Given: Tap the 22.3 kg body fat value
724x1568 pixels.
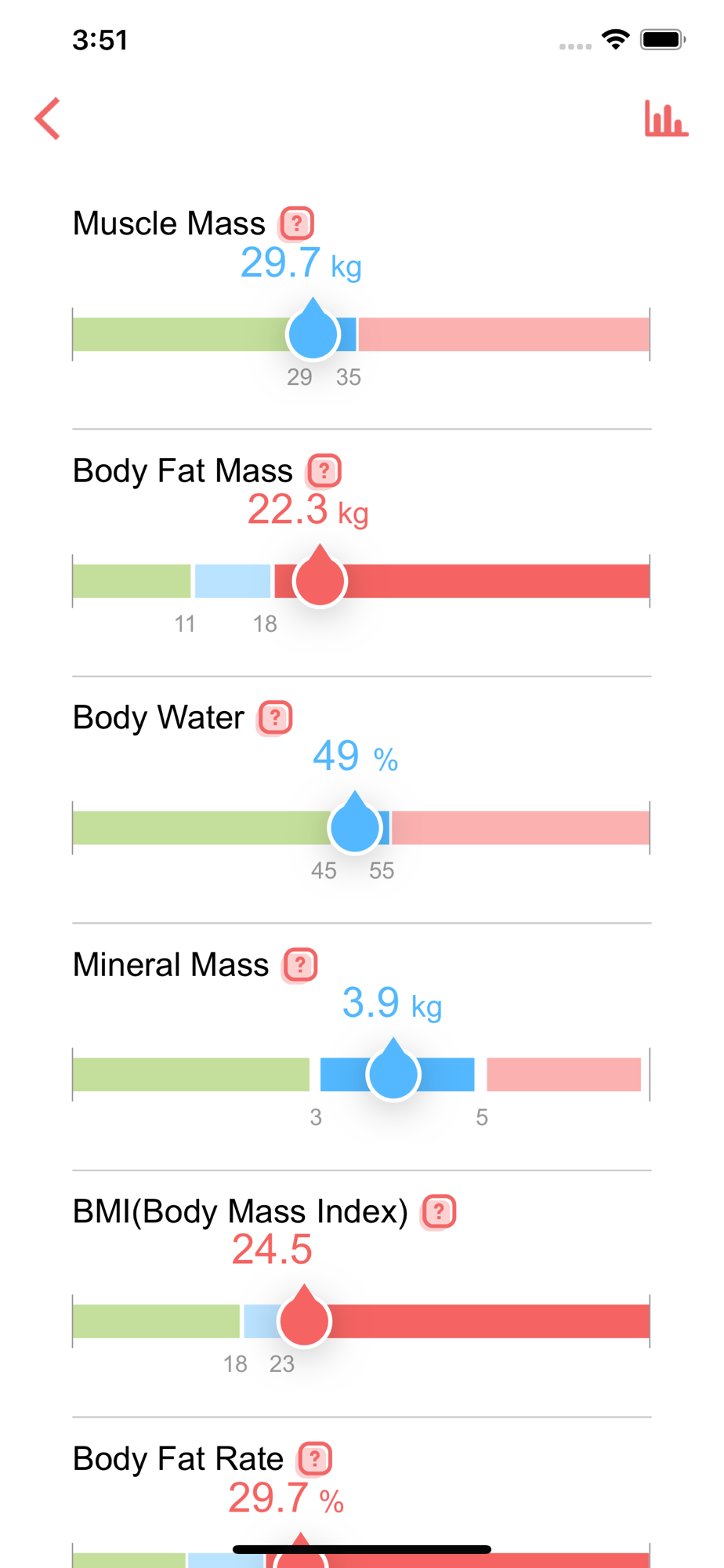Looking at the screenshot, I should coord(308,510).
